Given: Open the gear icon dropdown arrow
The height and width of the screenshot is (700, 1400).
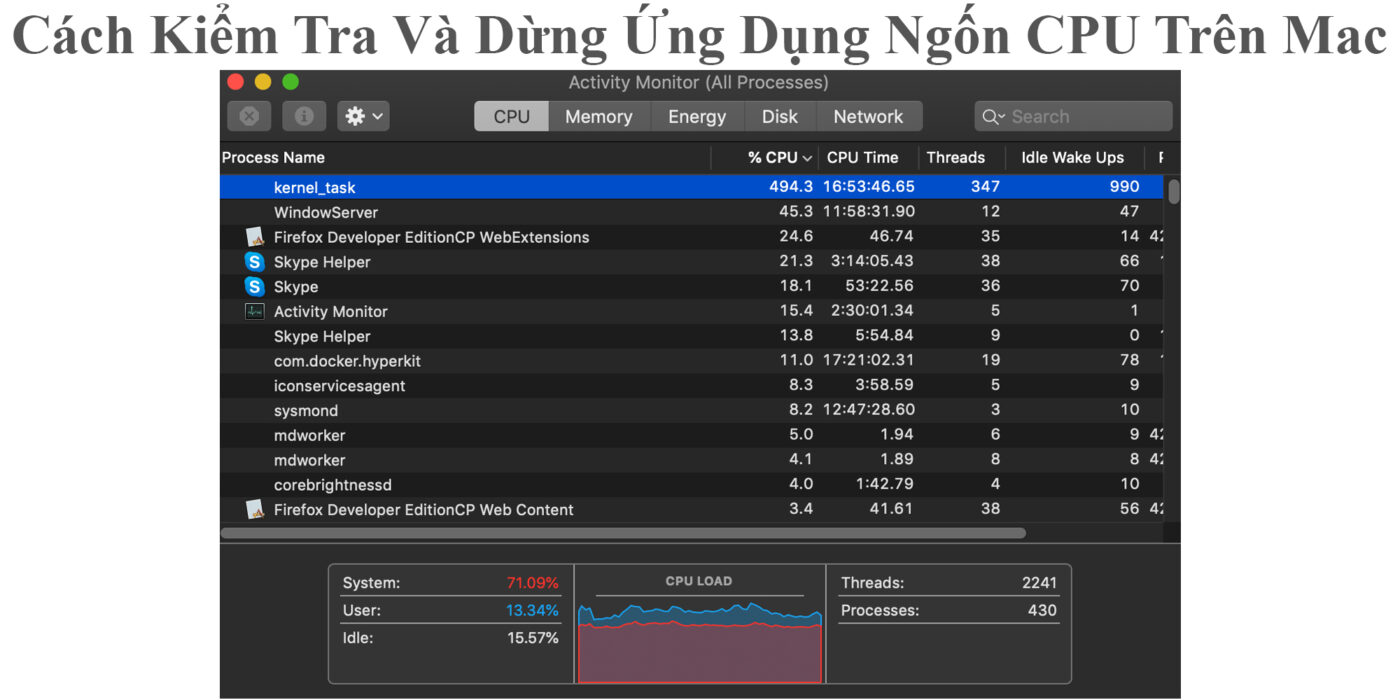Looking at the screenshot, I should (375, 116).
